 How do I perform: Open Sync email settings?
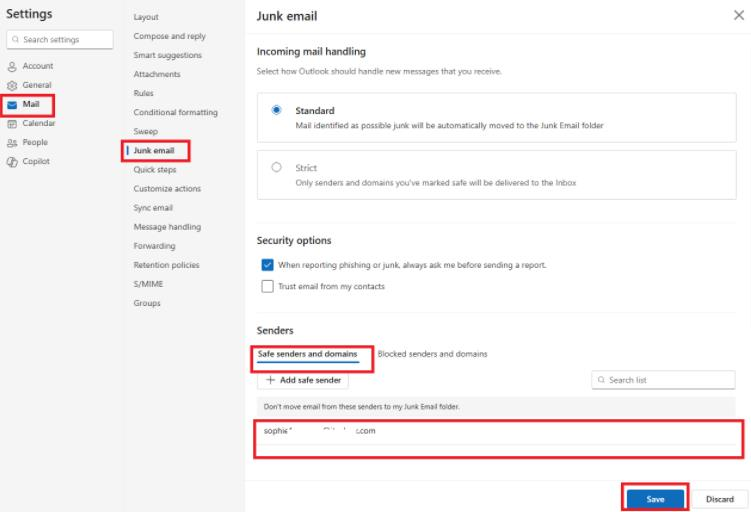coord(153,208)
